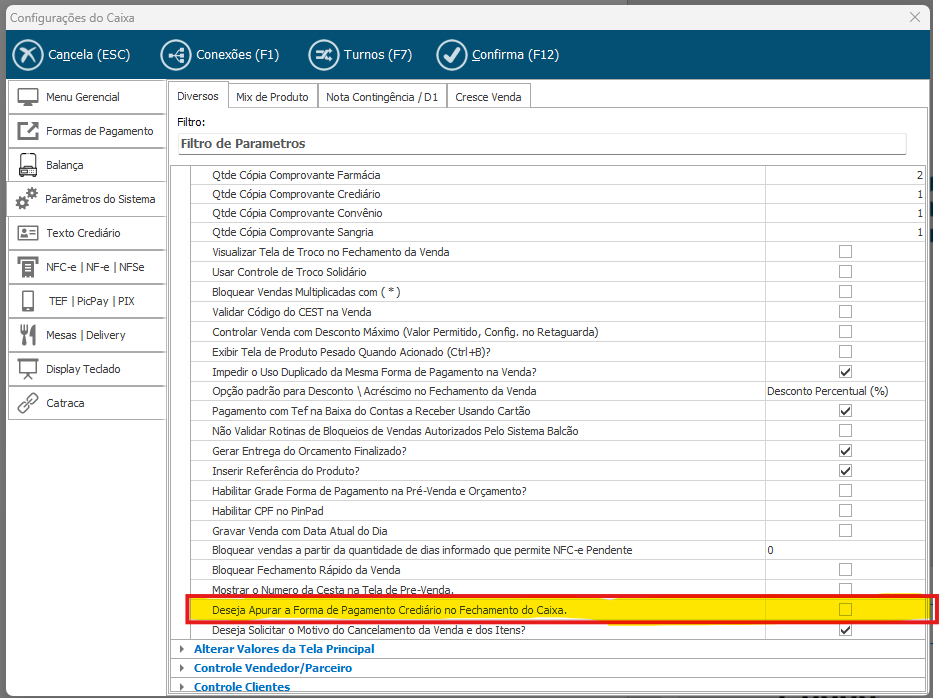The height and width of the screenshot is (698, 939).
Task: Click the Turnos (F7) shuffle icon
Action: [x=323, y=54]
